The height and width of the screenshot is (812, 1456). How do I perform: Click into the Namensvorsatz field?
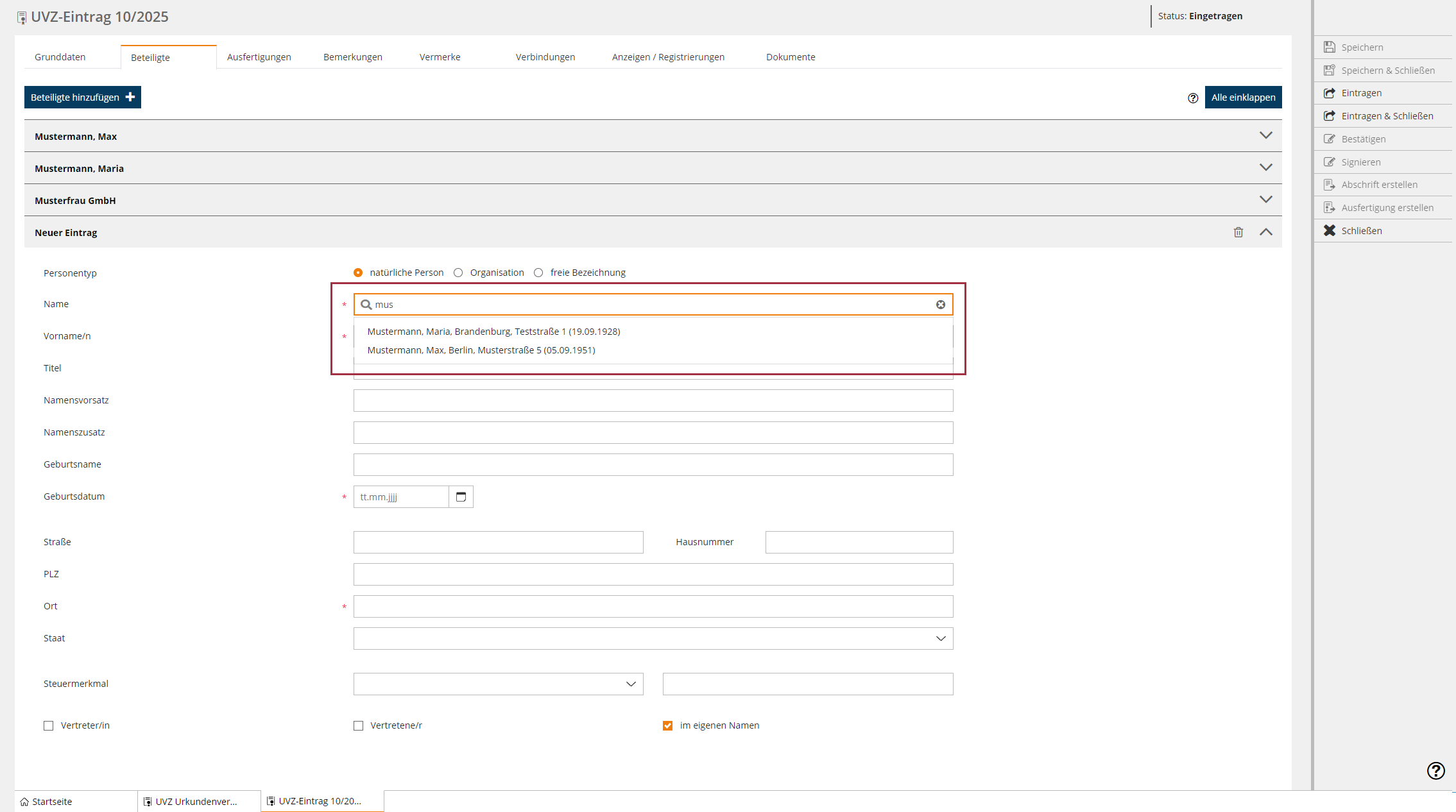(x=653, y=401)
